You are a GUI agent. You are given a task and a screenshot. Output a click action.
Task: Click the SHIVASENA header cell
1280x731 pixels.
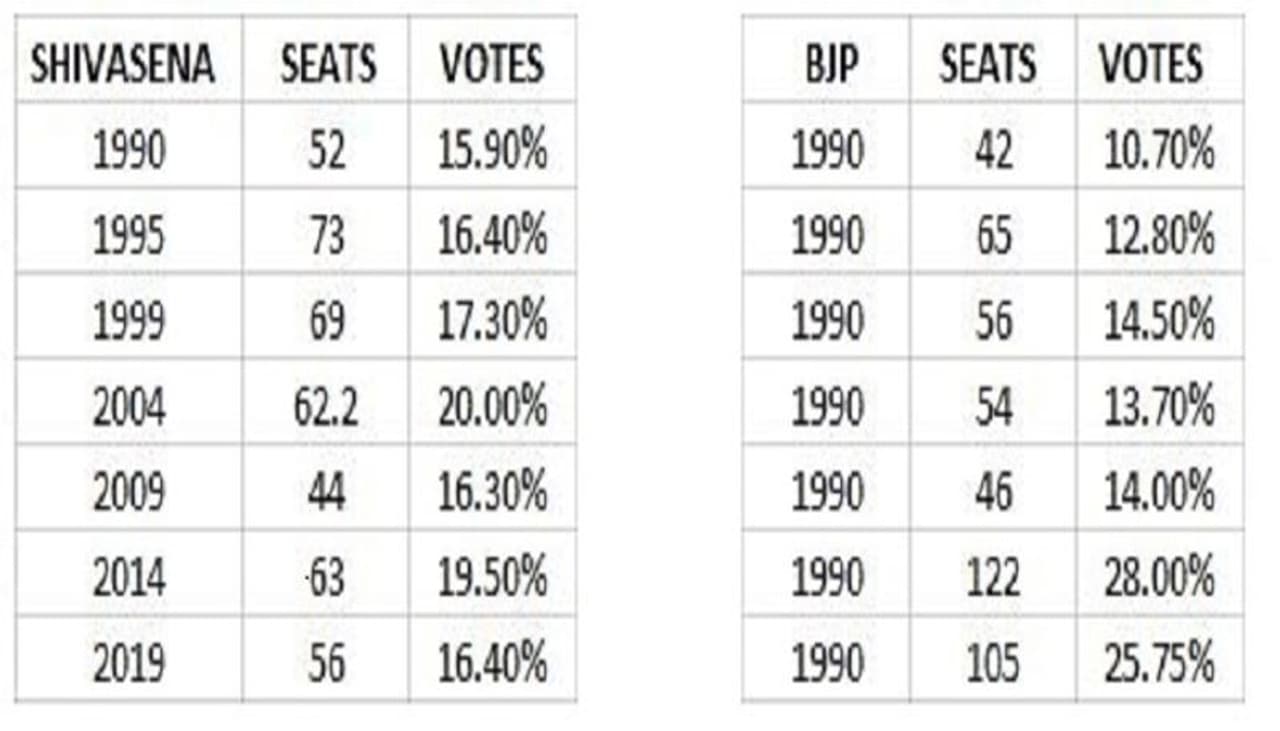click(x=123, y=66)
